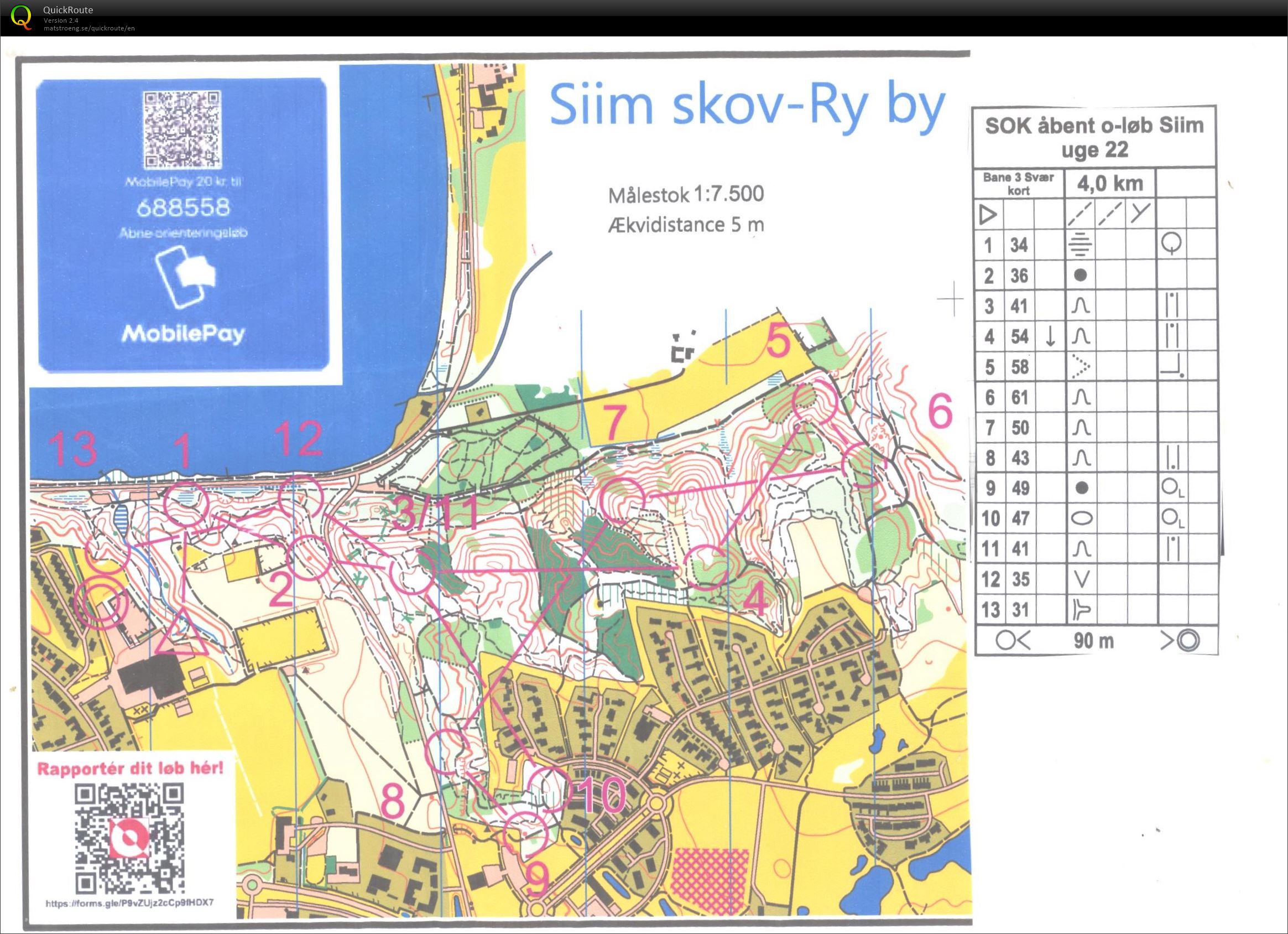The width and height of the screenshot is (1288, 934).
Task: Click the filled dot symbol in row 9
Action: (1082, 488)
